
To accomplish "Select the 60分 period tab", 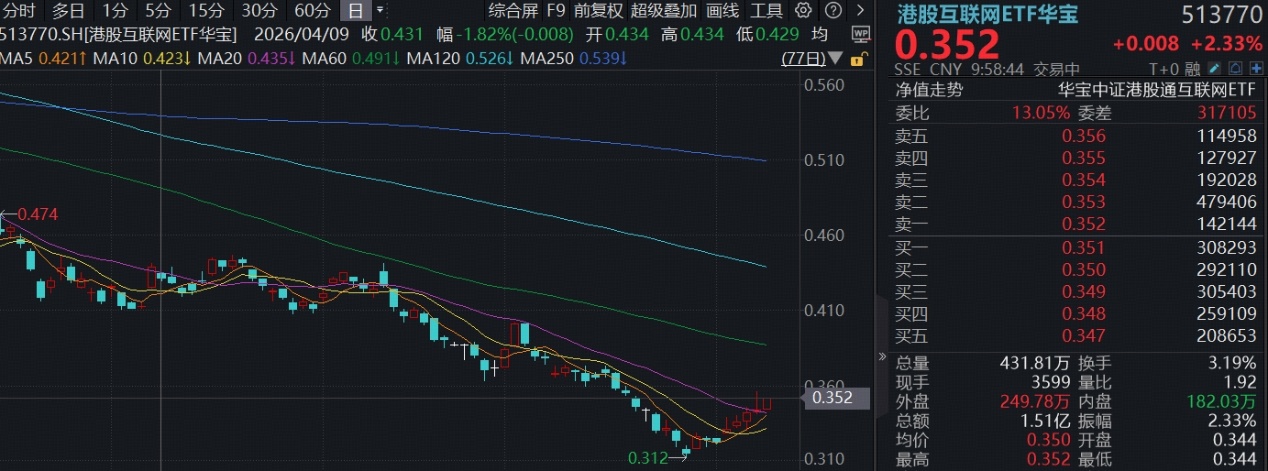I will click(312, 11).
